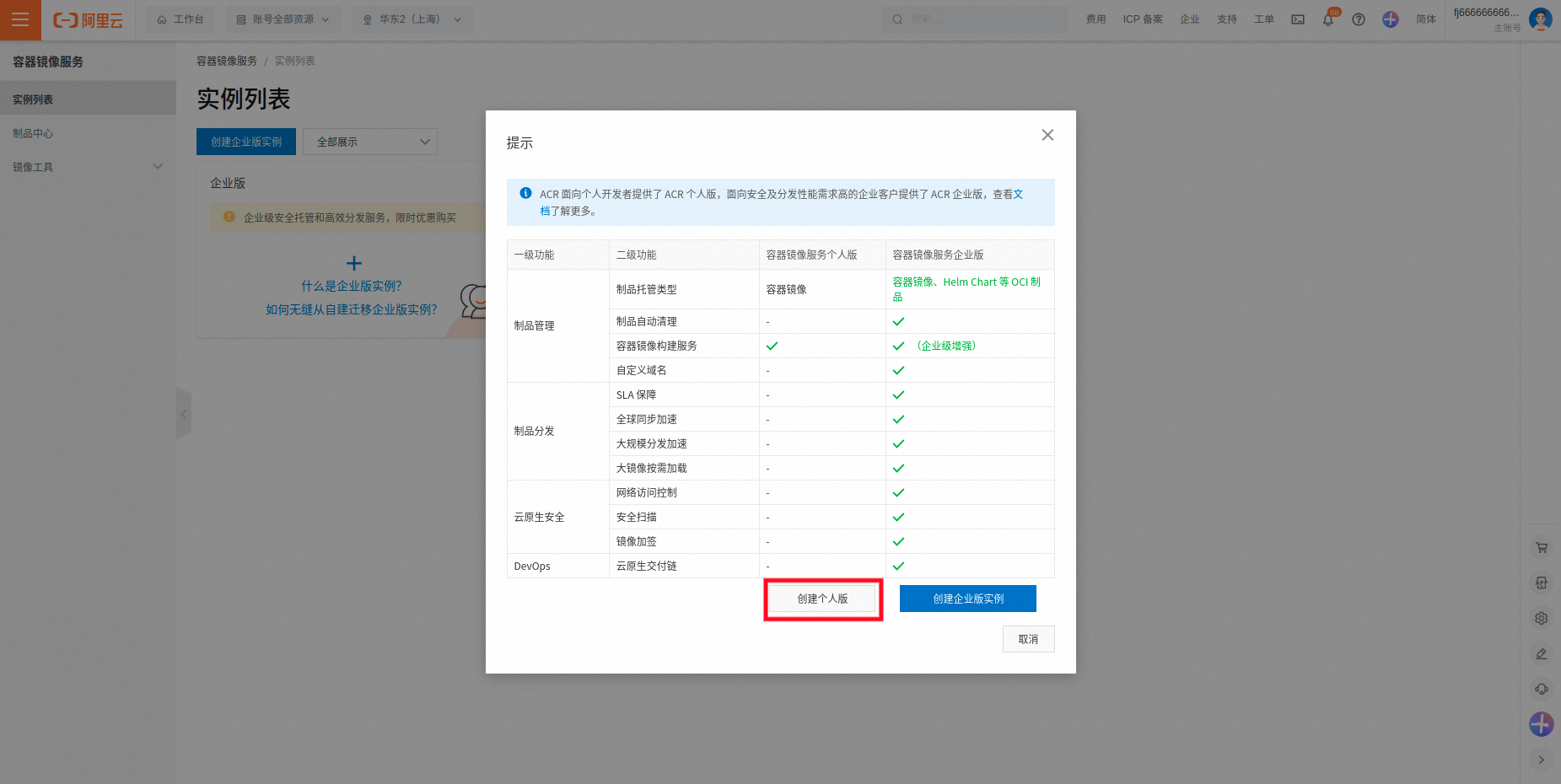Image resolution: width=1561 pixels, height=784 pixels.
Task: Open the 如何无缝从自建迁移企业版实例? link
Action: tap(352, 309)
